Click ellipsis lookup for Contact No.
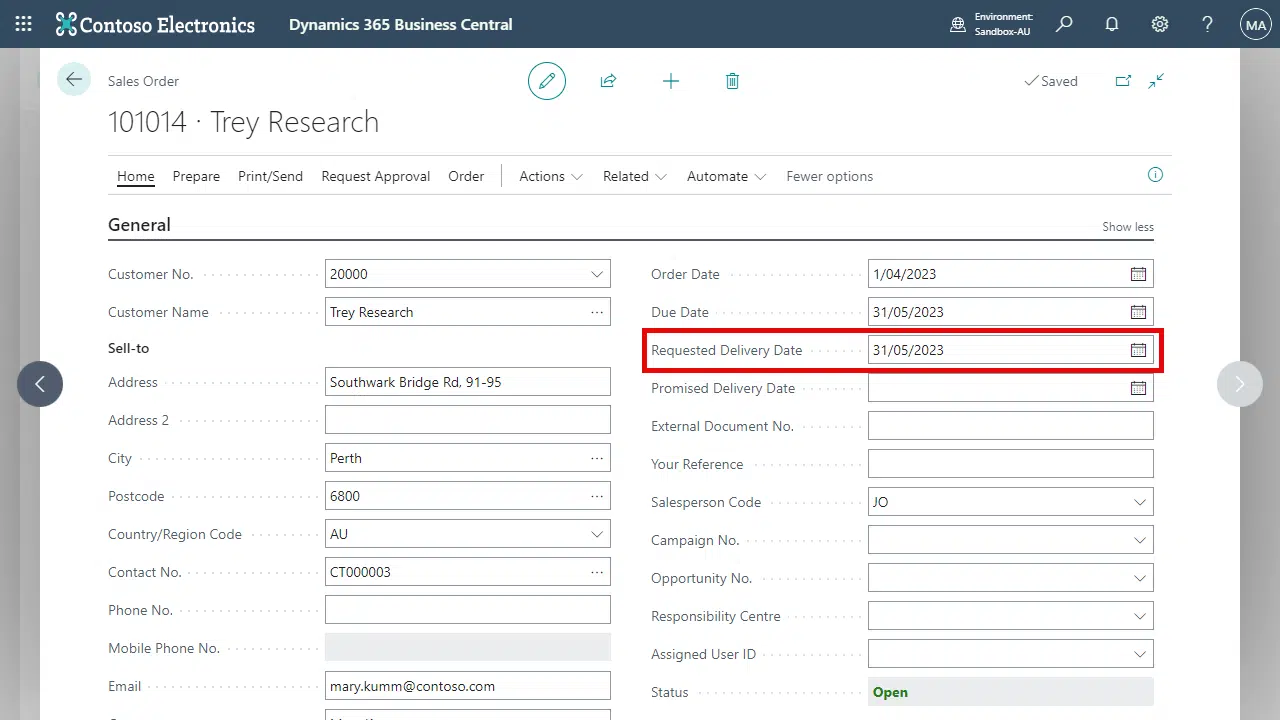Viewport: 1280px width, 720px height. [597, 572]
